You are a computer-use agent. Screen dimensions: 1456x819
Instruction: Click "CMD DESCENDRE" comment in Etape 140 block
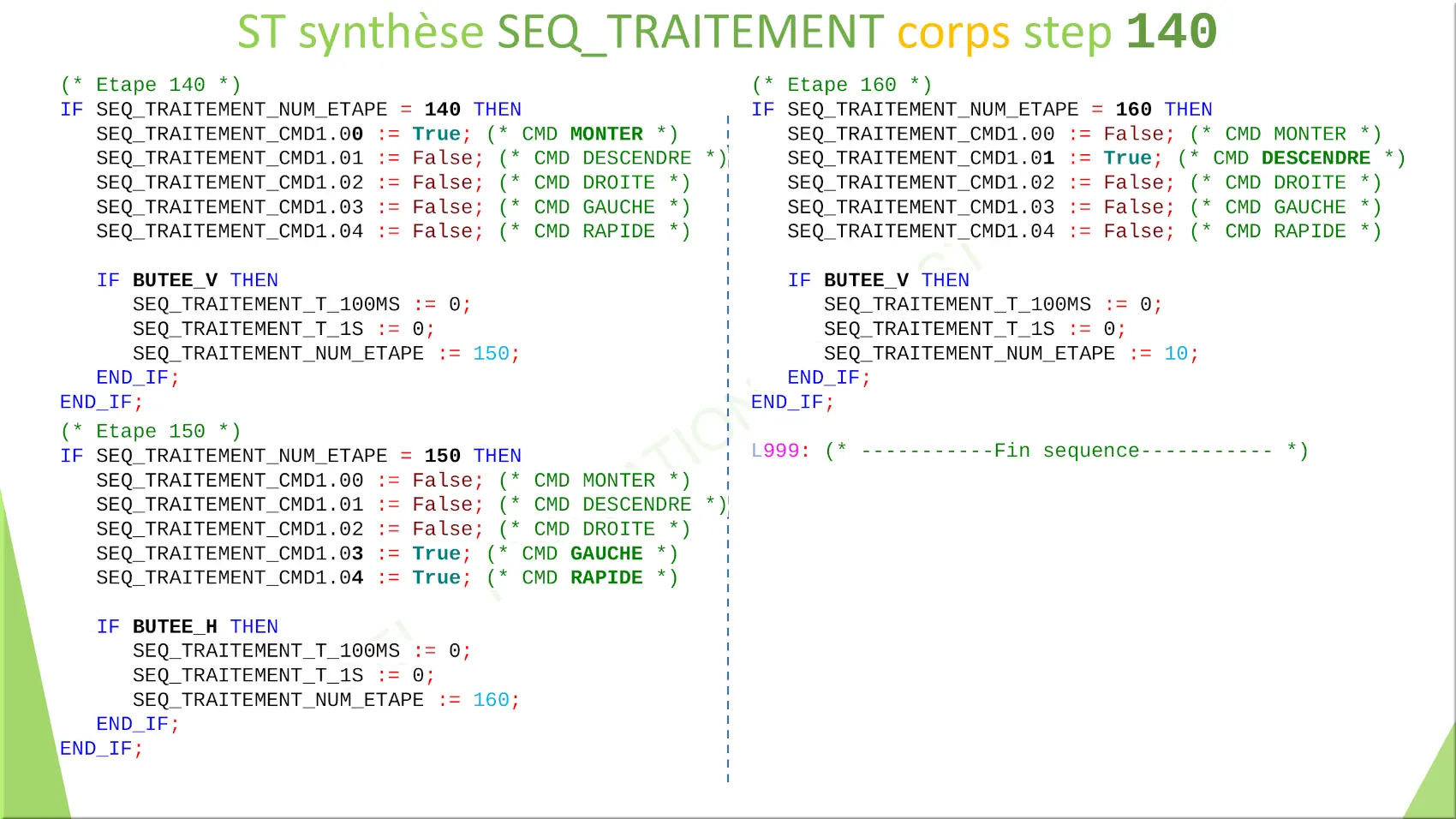tap(612, 158)
